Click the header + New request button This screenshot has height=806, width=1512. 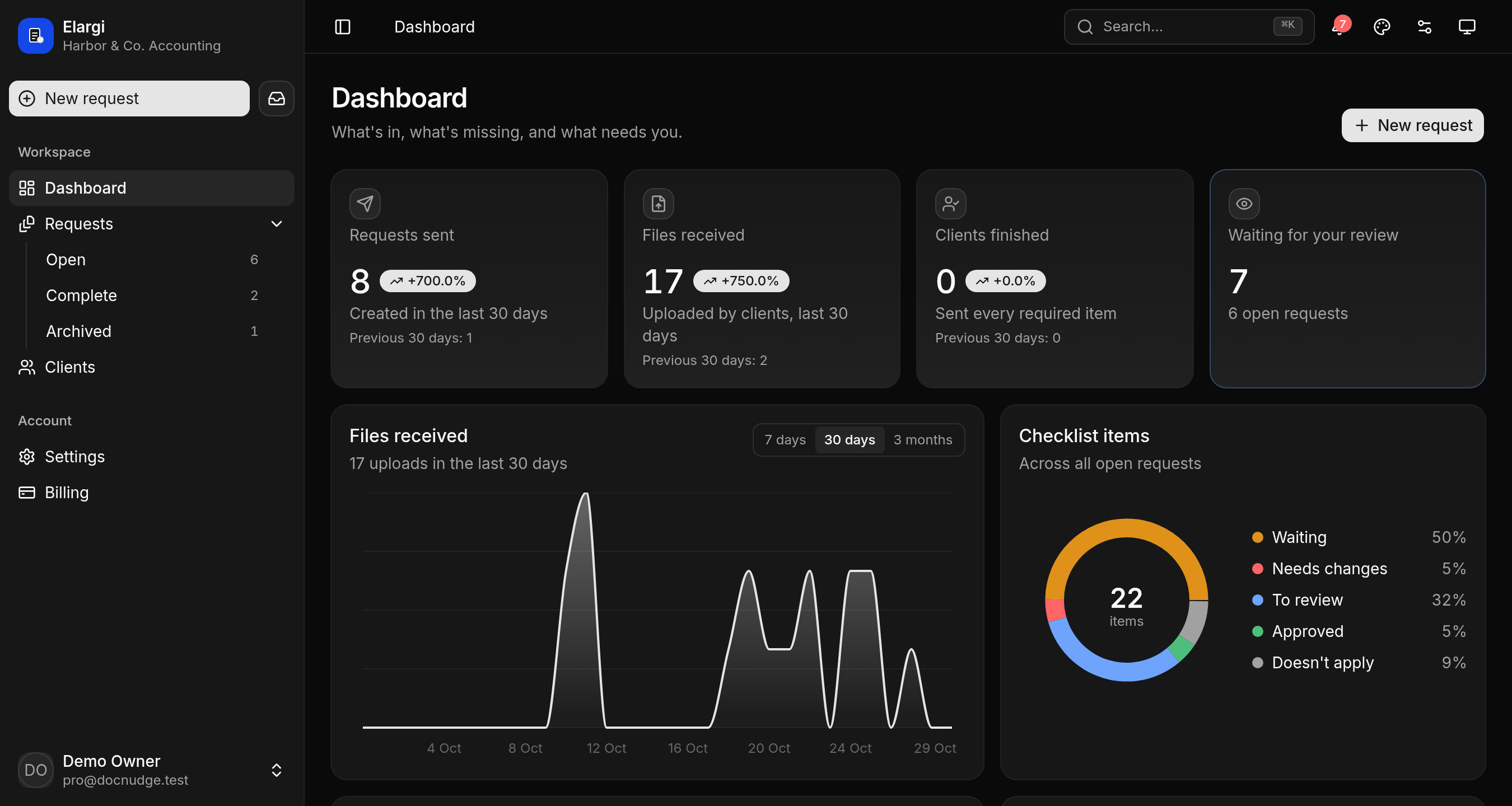pyautogui.click(x=1412, y=125)
